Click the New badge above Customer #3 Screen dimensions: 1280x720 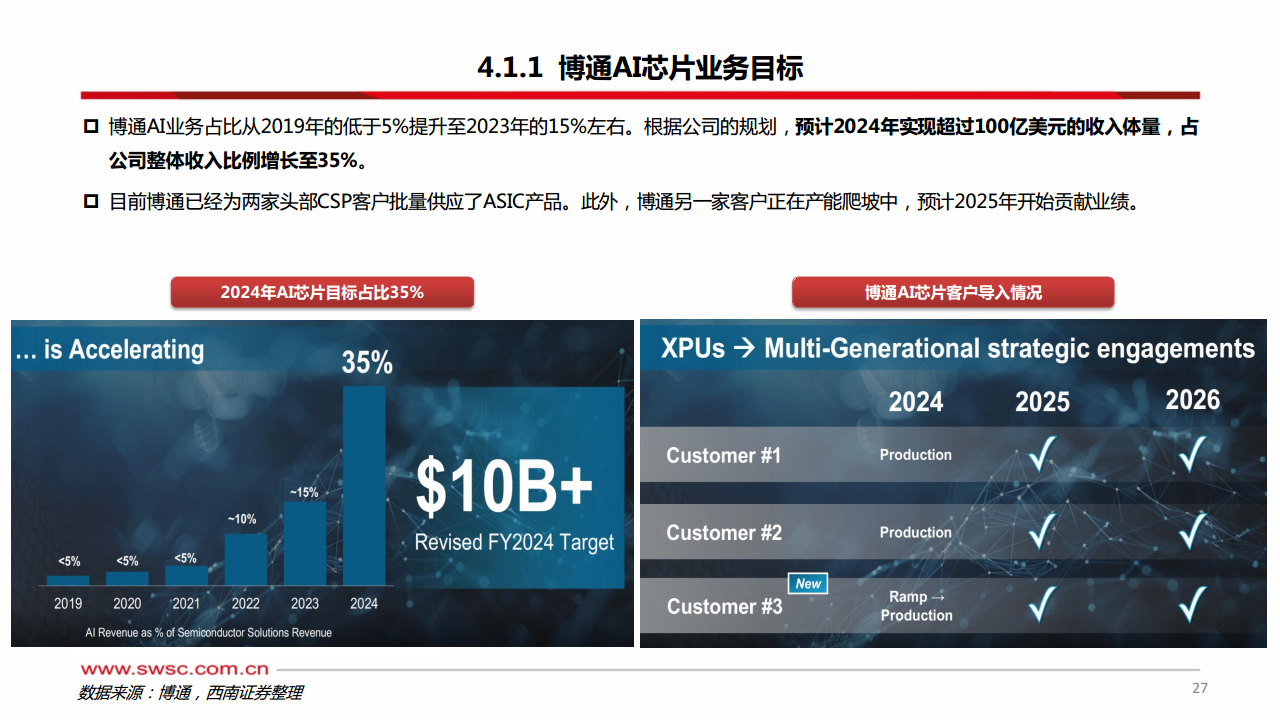click(x=808, y=584)
